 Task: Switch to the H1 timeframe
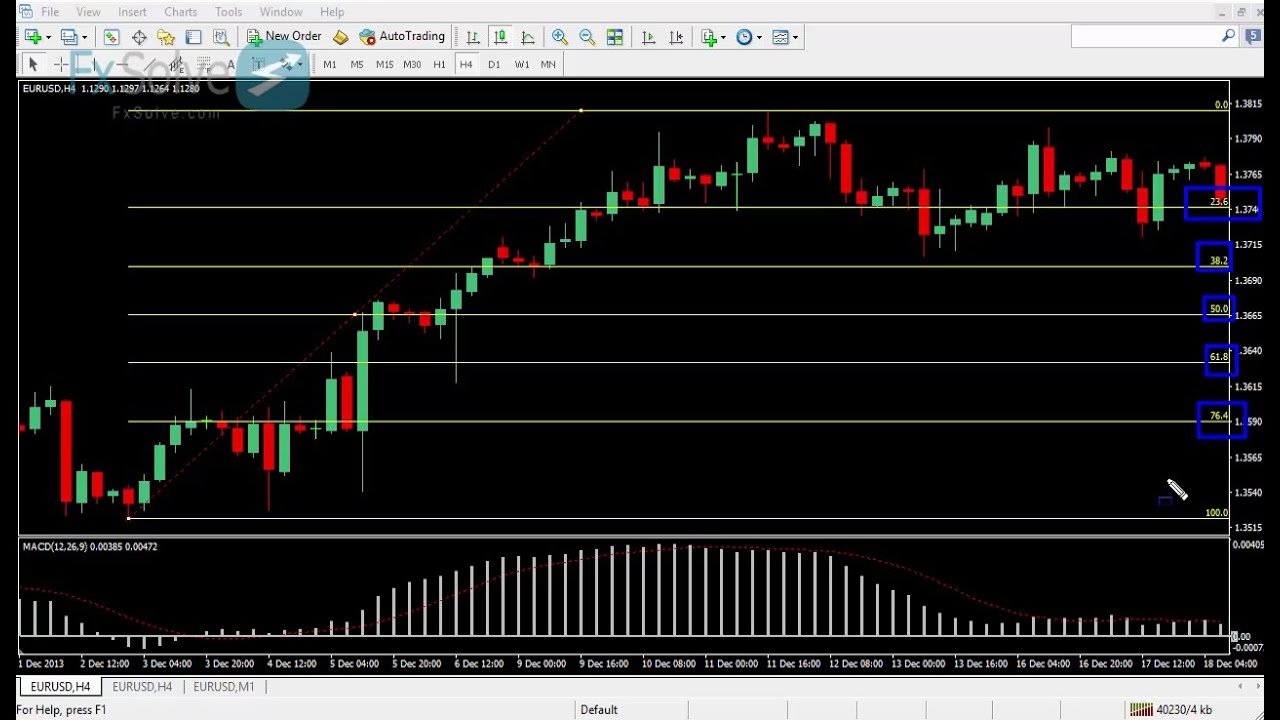point(440,64)
